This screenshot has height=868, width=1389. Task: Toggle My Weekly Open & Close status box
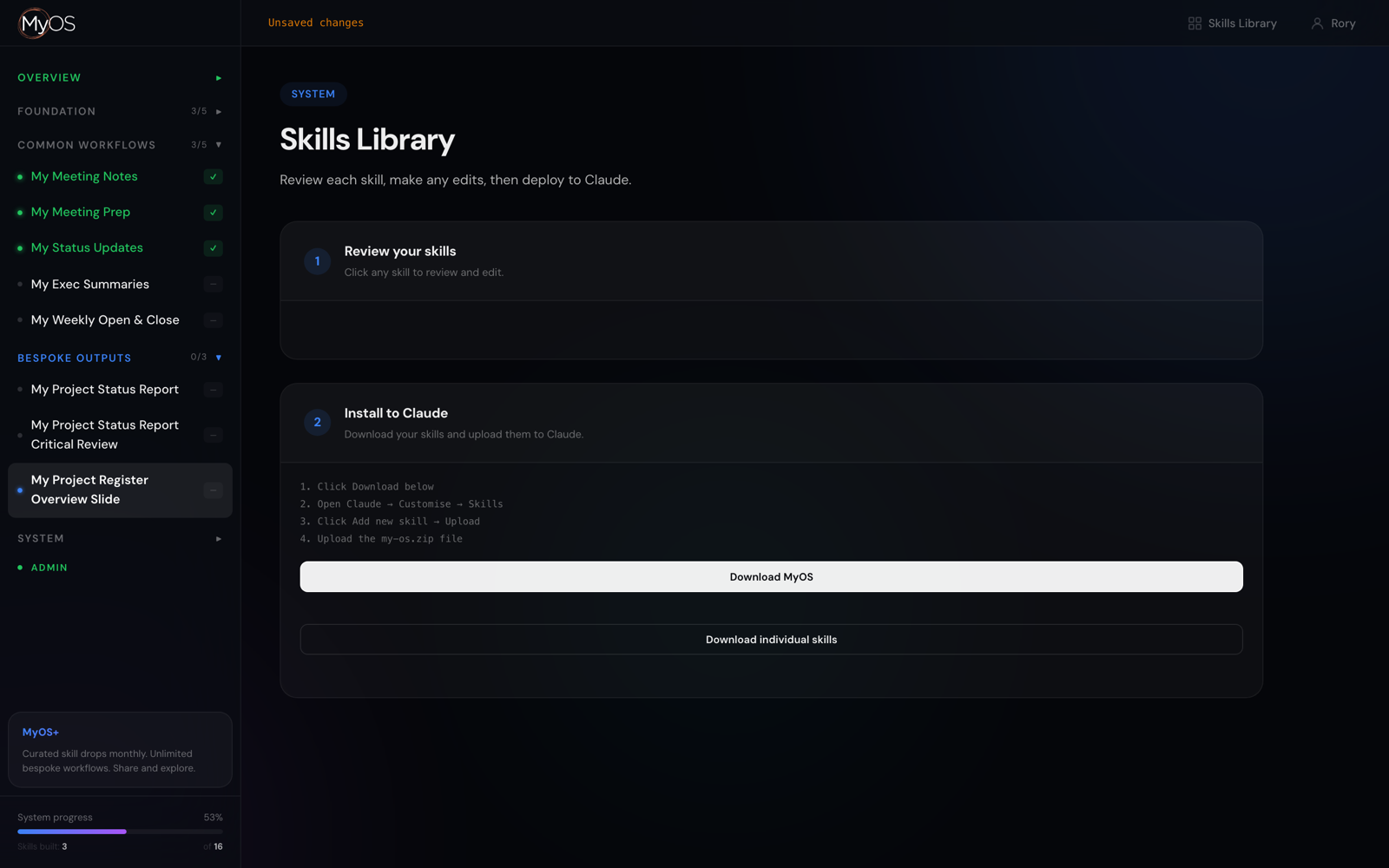(213, 320)
